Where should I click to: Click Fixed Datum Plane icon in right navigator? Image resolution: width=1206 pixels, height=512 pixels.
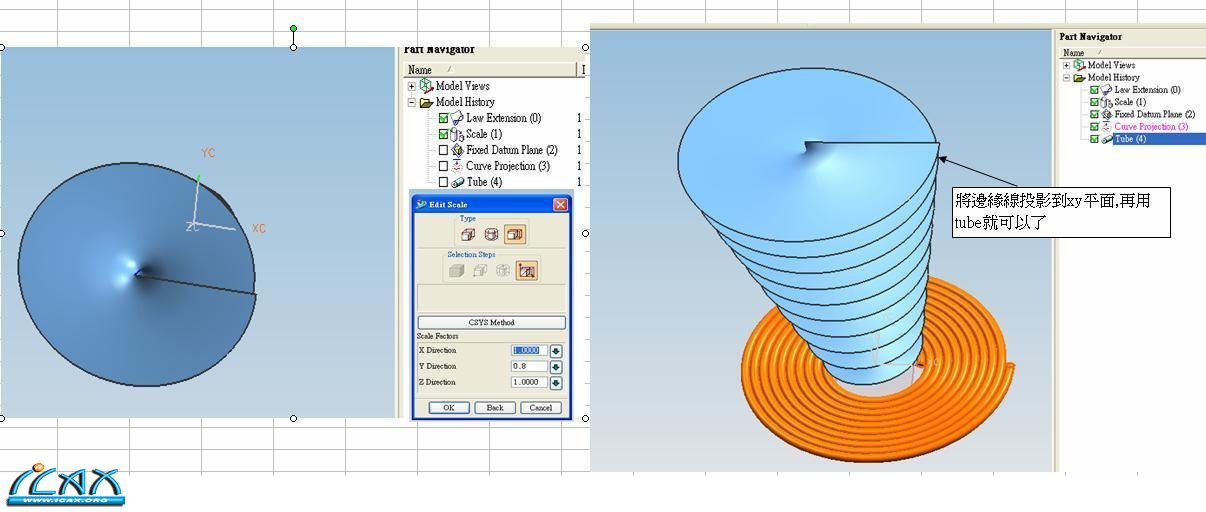pyautogui.click(x=1106, y=114)
